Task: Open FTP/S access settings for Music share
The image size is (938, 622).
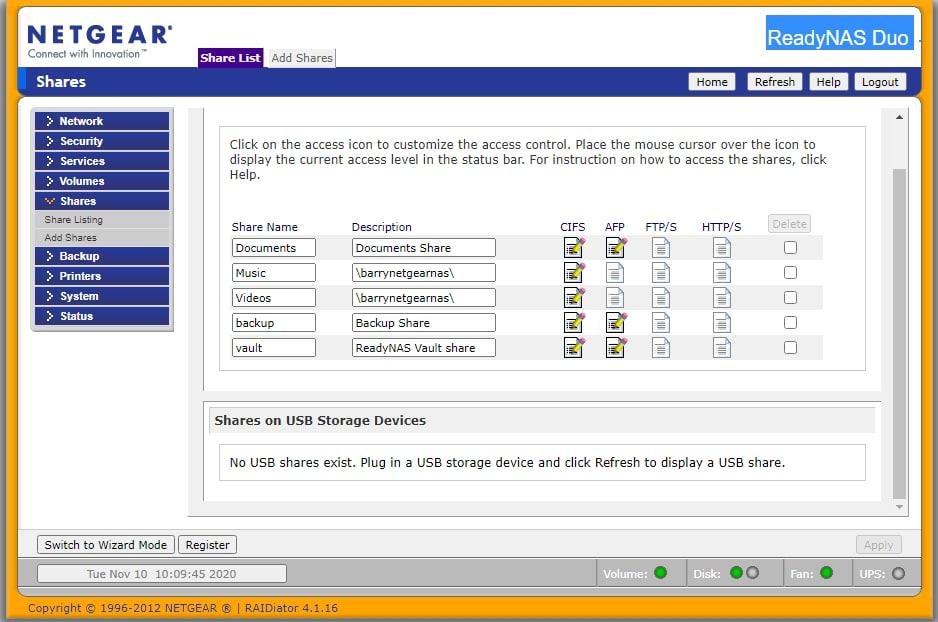Action: point(660,273)
